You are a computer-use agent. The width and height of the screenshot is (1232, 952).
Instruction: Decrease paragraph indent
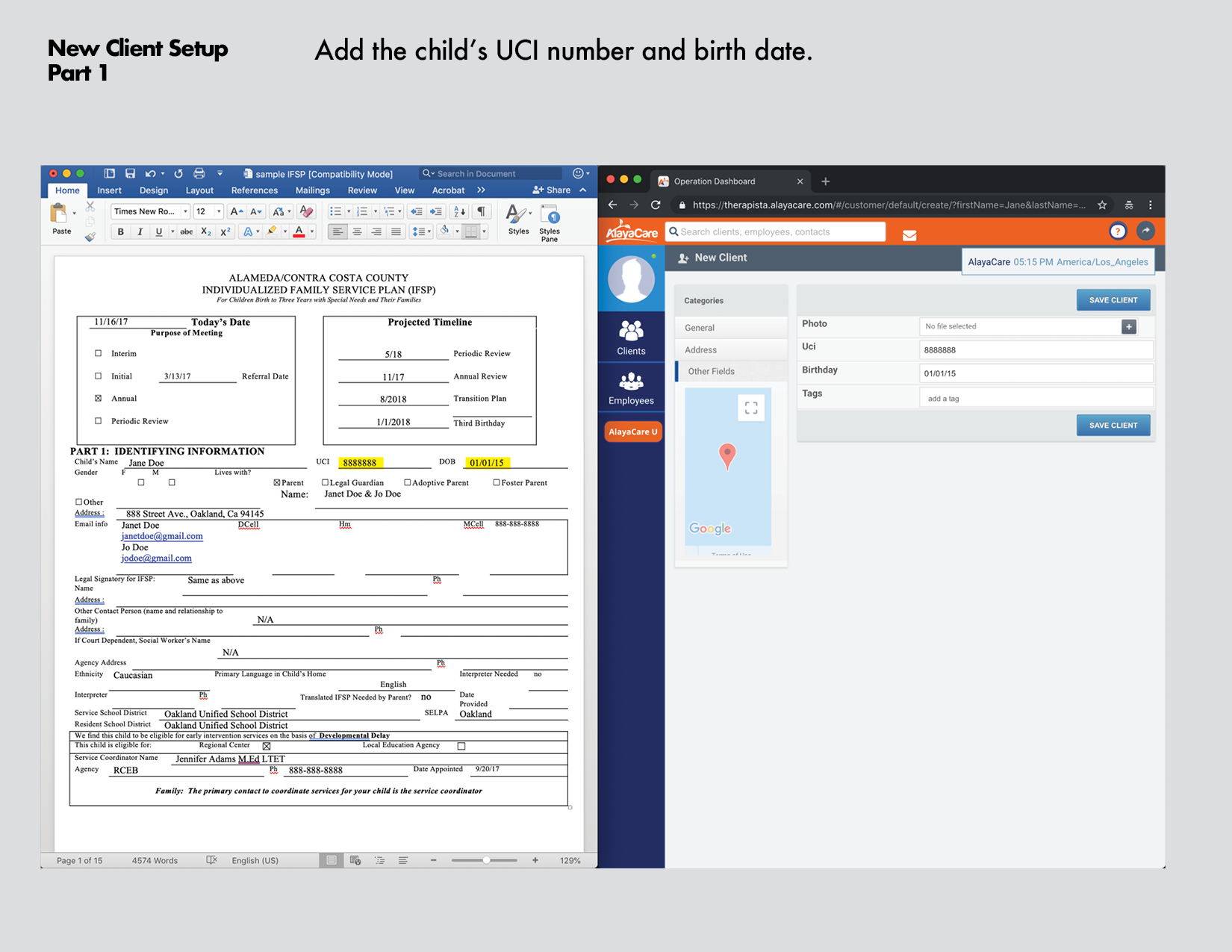pyautogui.click(x=417, y=211)
